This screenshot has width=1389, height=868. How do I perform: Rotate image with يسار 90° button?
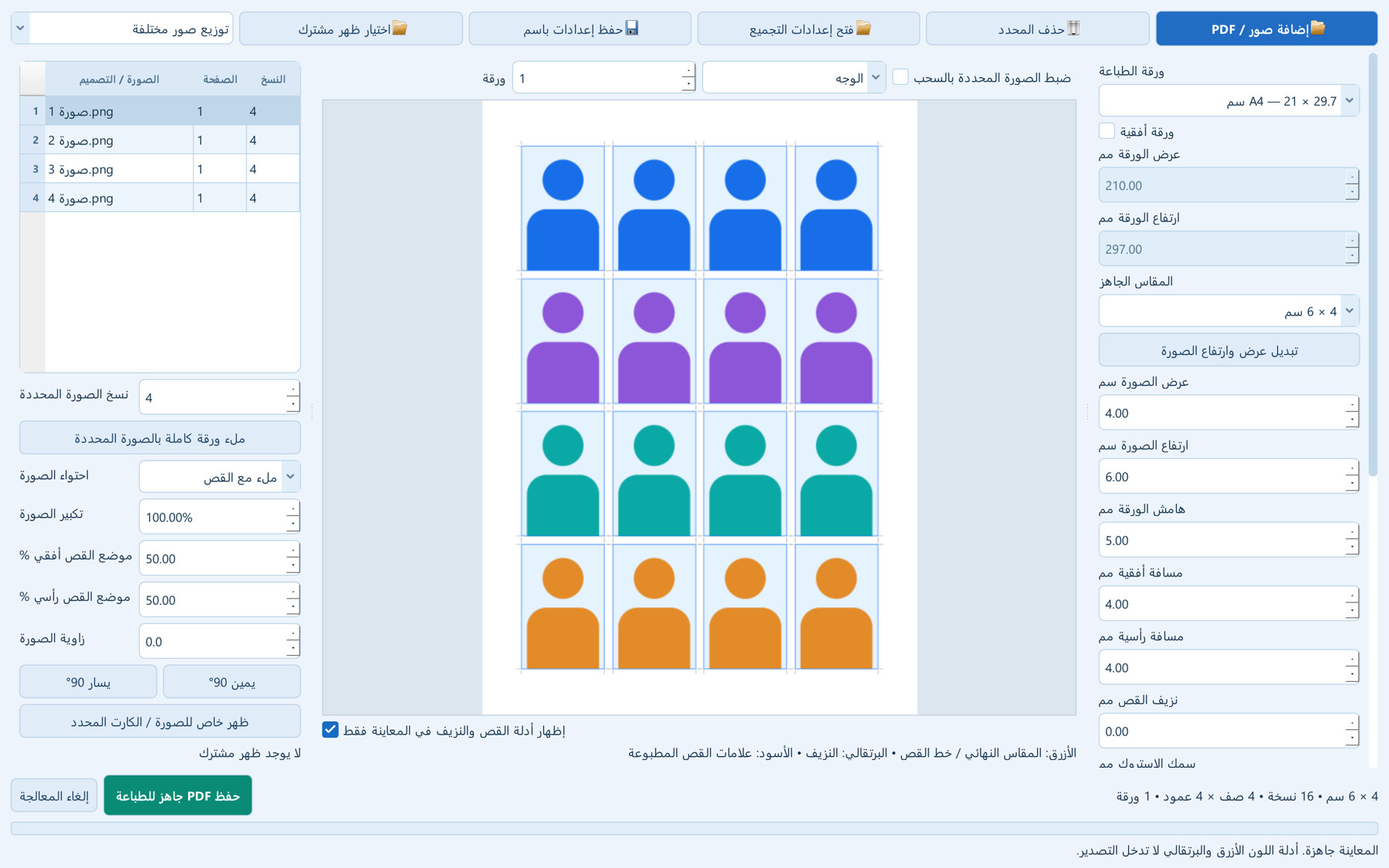pos(88,682)
